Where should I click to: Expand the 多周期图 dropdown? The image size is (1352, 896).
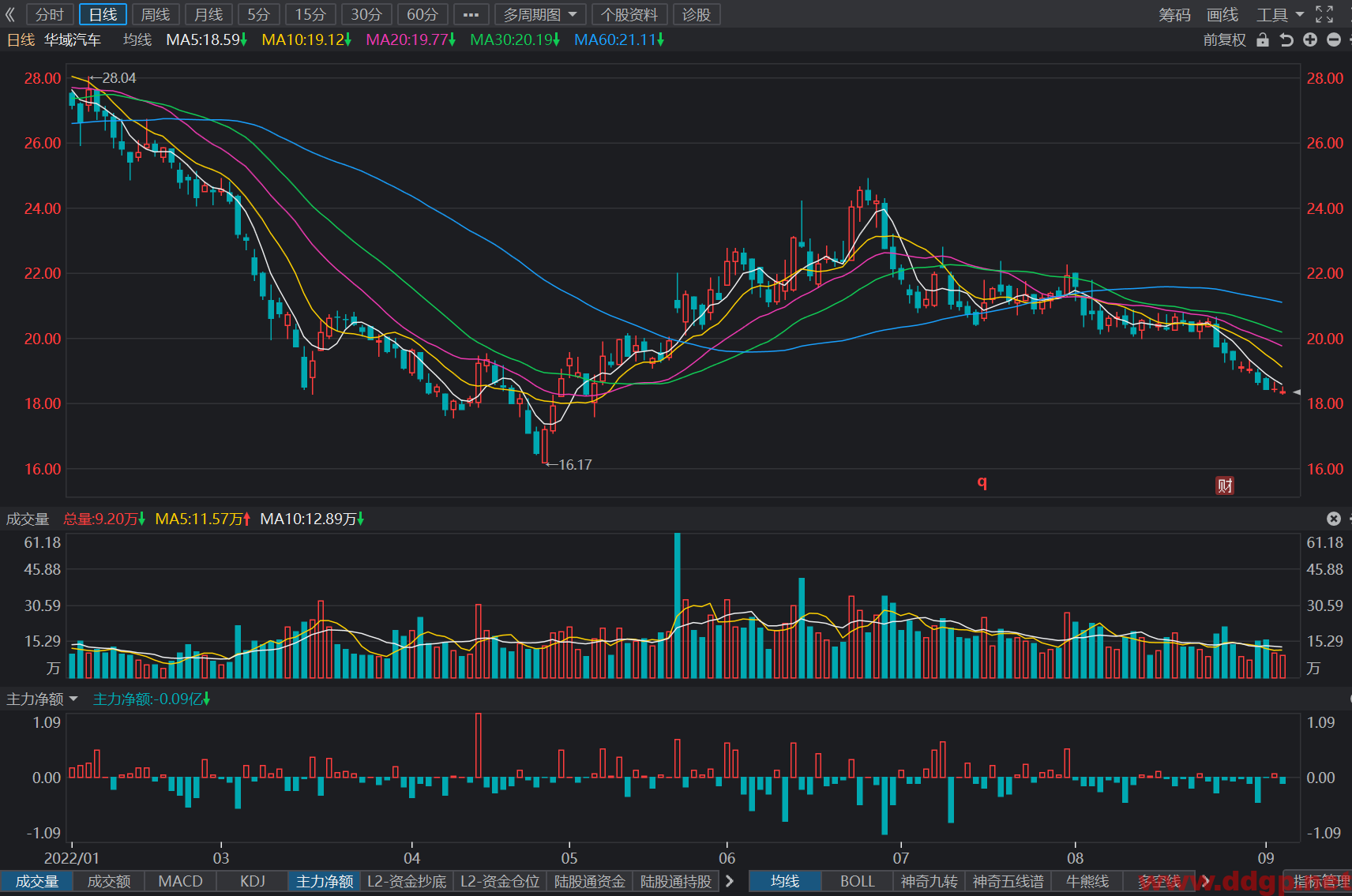[540, 14]
